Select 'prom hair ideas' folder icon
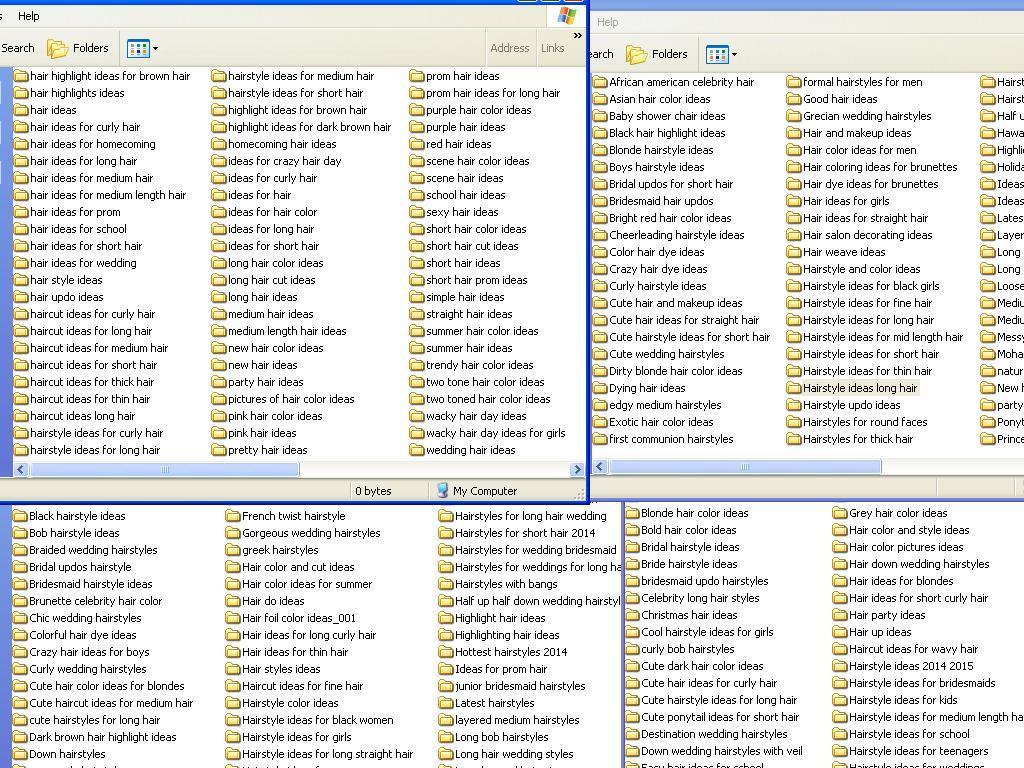 [x=417, y=76]
